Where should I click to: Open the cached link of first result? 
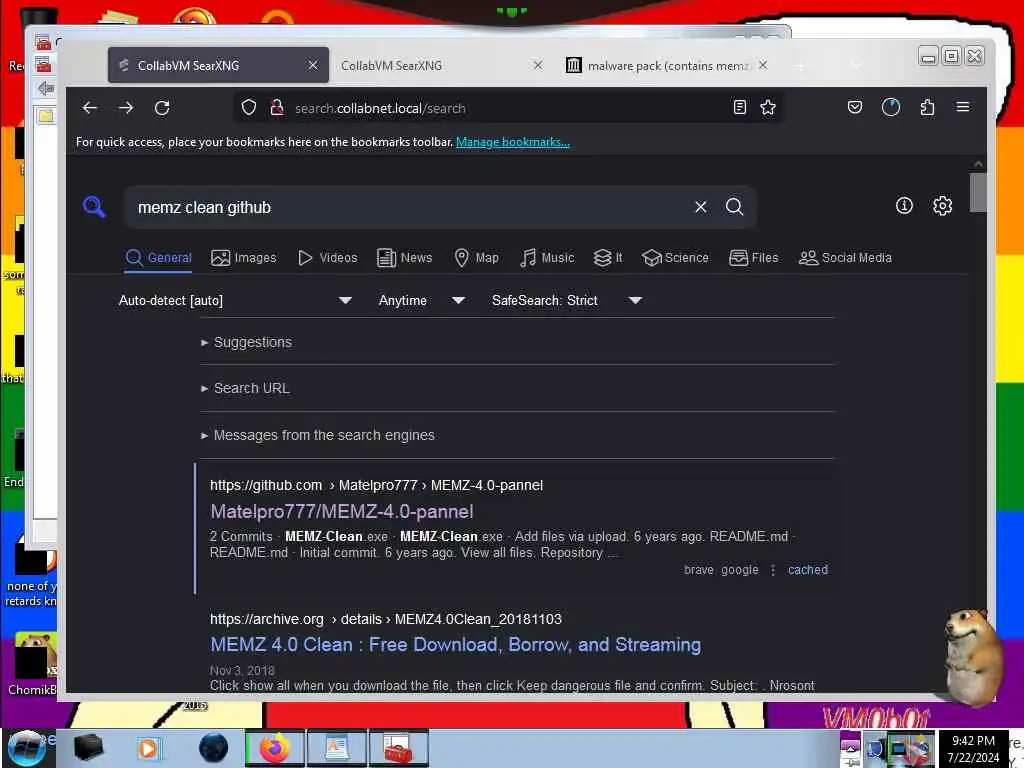[x=808, y=569]
